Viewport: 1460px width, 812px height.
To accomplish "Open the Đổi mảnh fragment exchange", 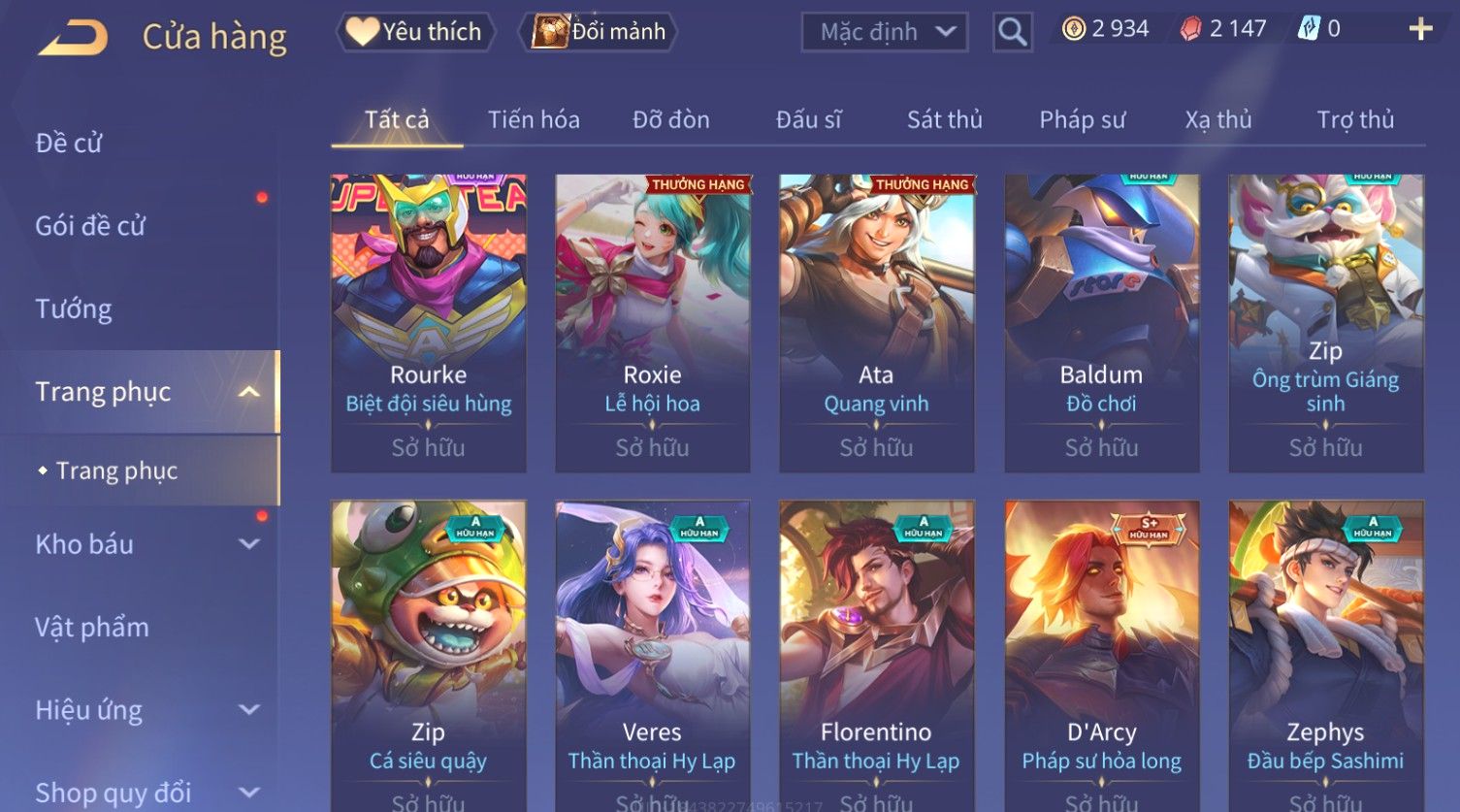I will point(600,32).
